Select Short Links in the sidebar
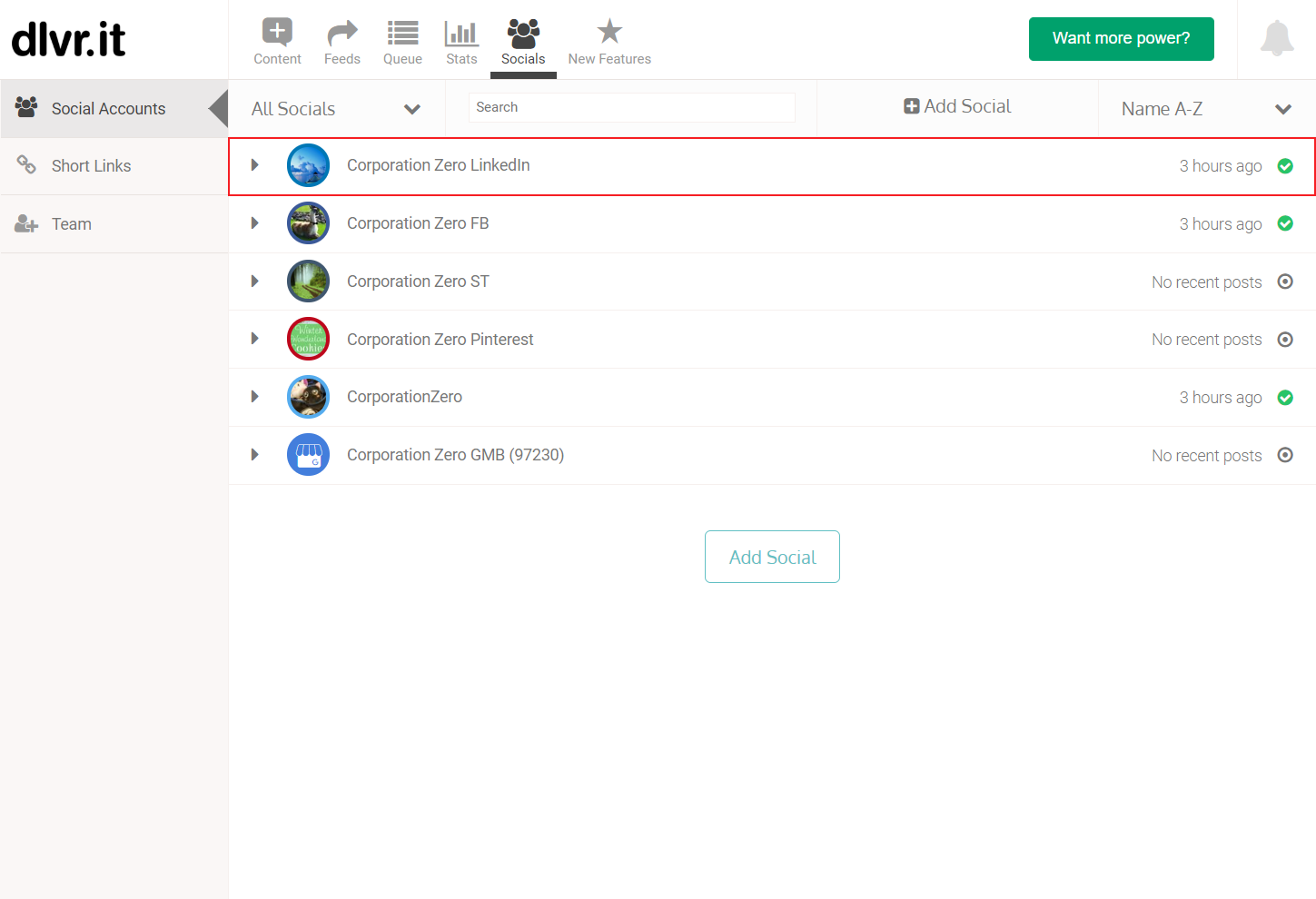 (x=114, y=166)
